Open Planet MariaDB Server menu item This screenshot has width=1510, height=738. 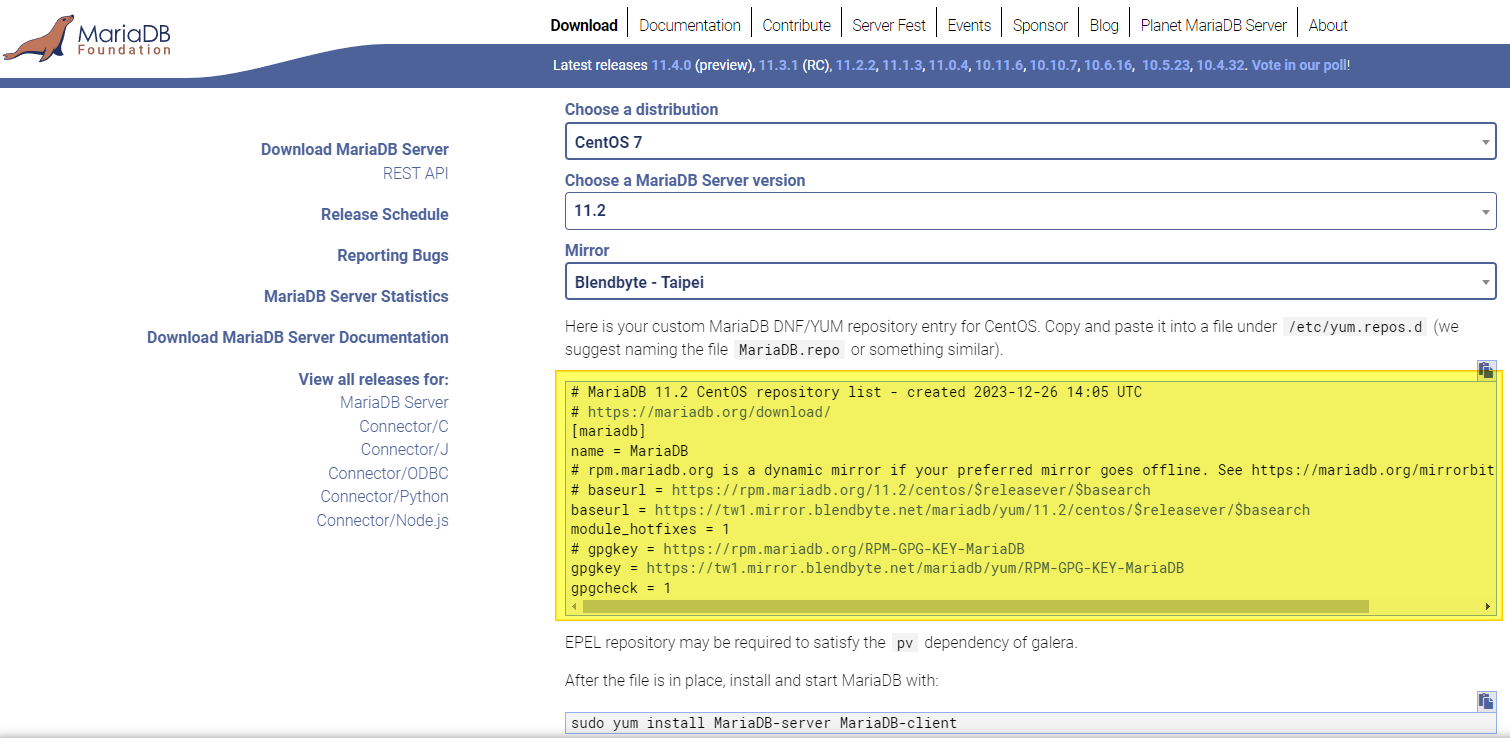1213,25
